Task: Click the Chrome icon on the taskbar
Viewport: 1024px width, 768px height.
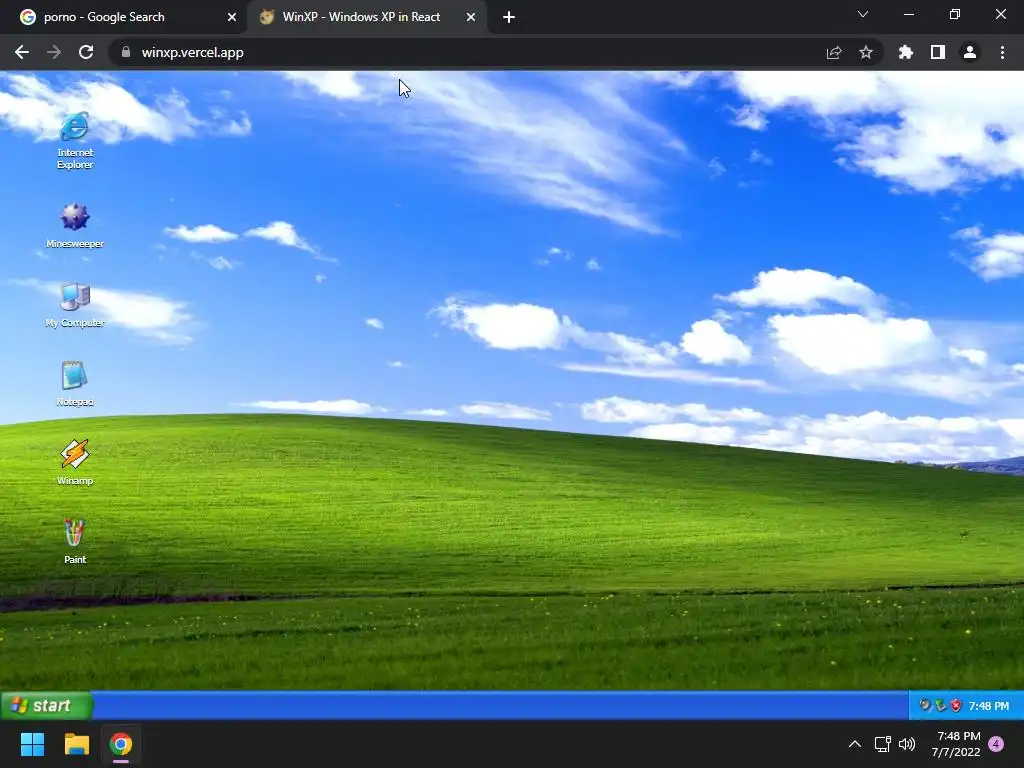Action: click(121, 744)
